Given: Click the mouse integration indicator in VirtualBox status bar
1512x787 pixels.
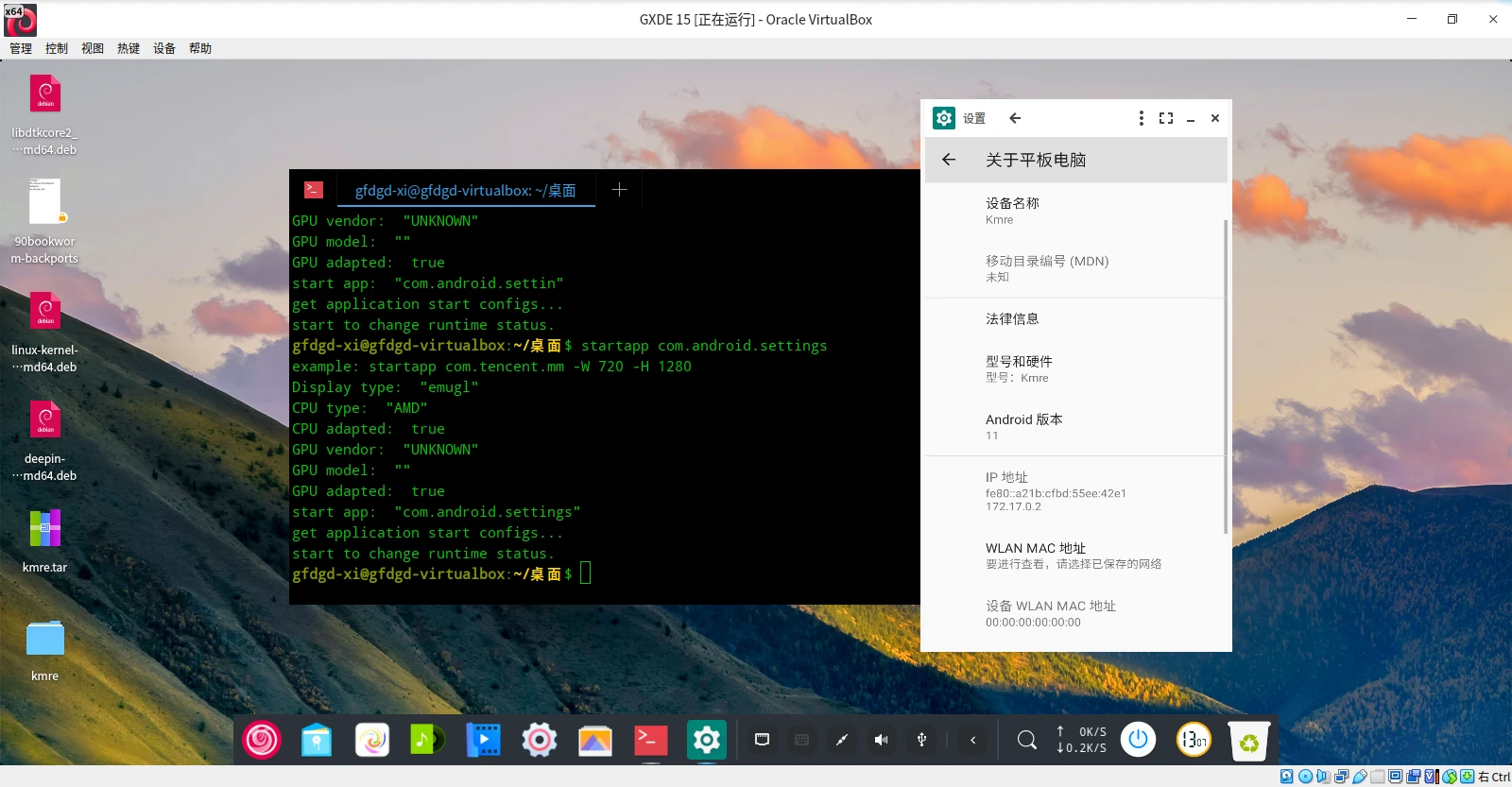Looking at the screenshot, I should coord(1450,777).
